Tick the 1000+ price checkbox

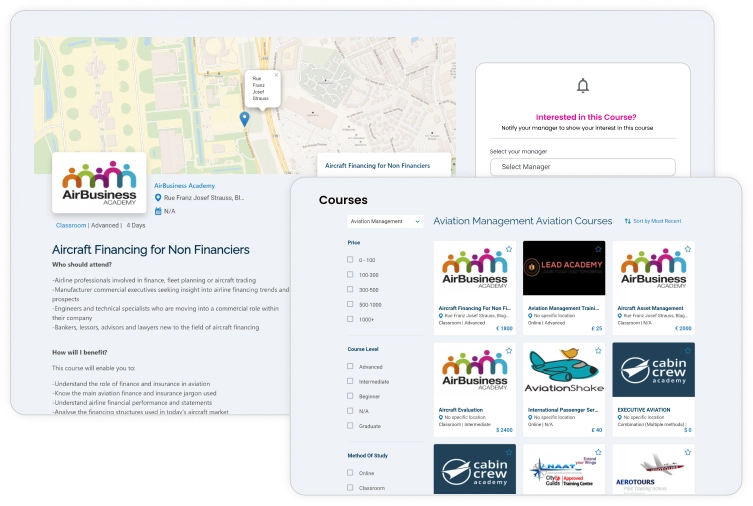[350, 319]
